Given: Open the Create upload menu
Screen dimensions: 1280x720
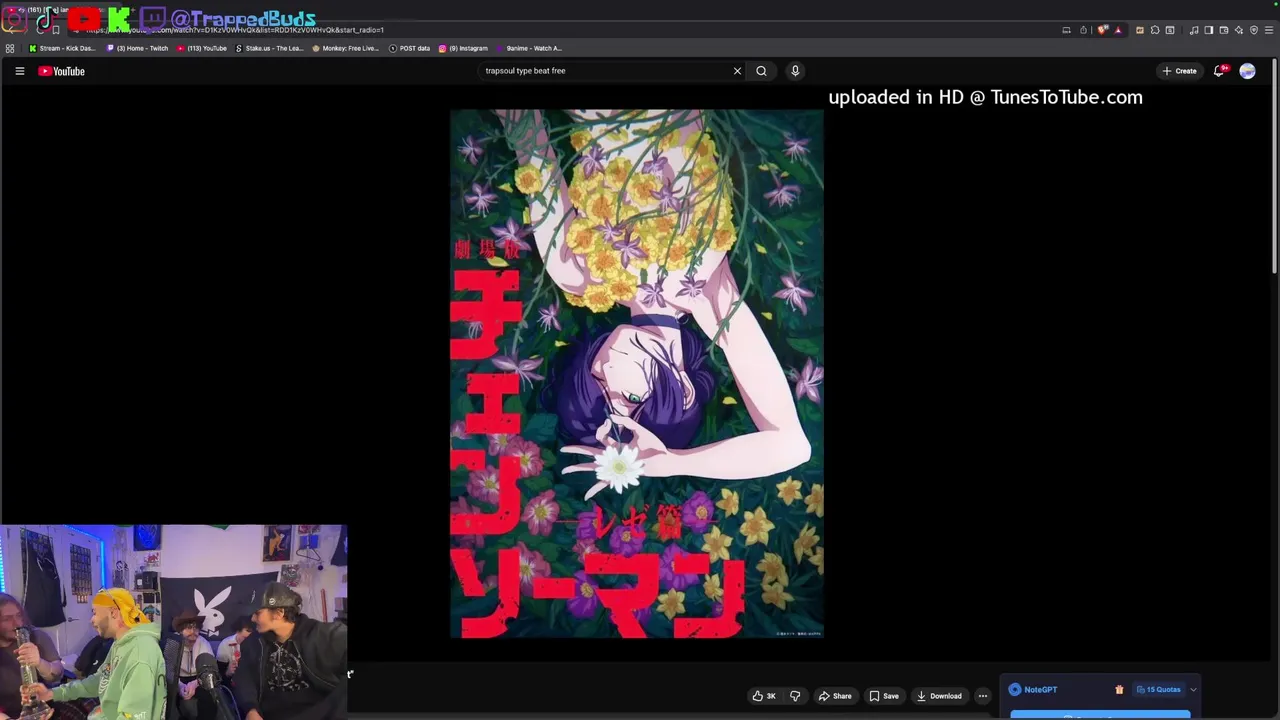Looking at the screenshot, I should [x=1179, y=71].
